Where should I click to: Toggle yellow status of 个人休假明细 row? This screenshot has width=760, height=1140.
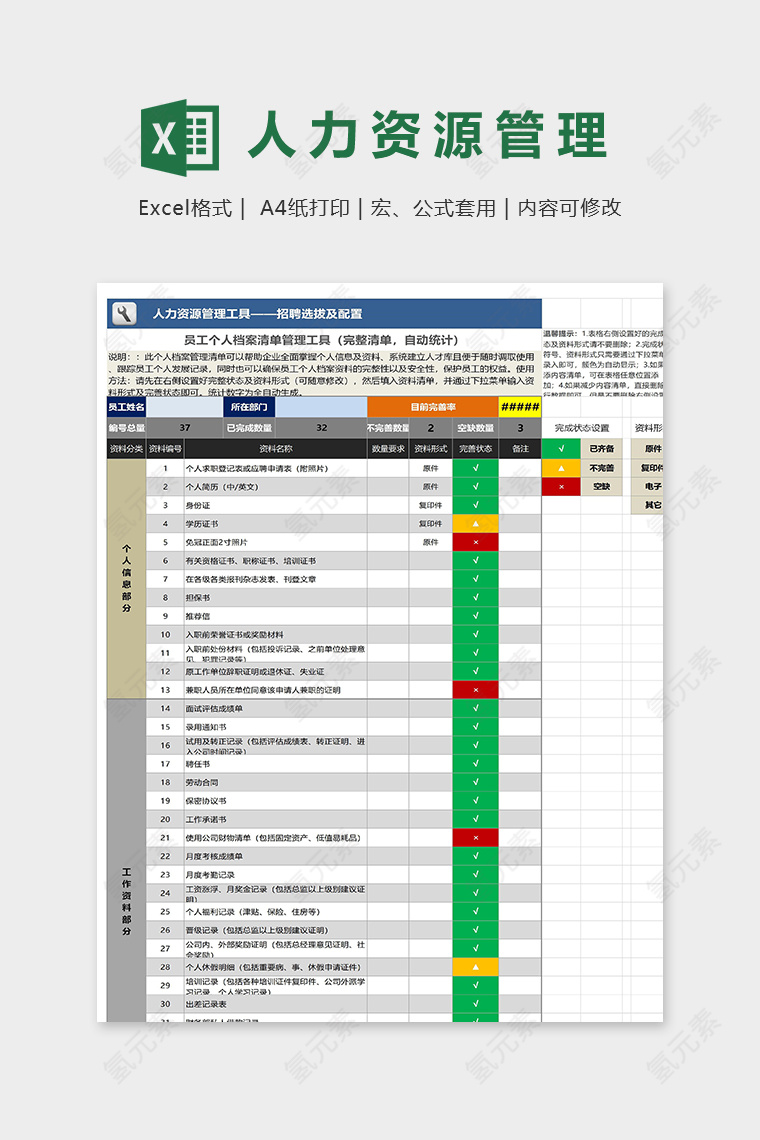(x=476, y=967)
